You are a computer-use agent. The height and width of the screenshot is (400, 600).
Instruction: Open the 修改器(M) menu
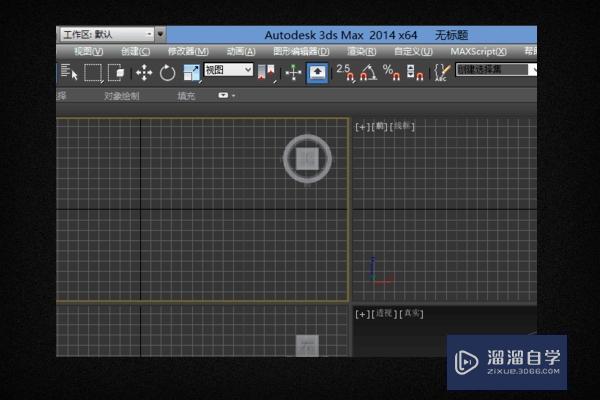coord(188,51)
